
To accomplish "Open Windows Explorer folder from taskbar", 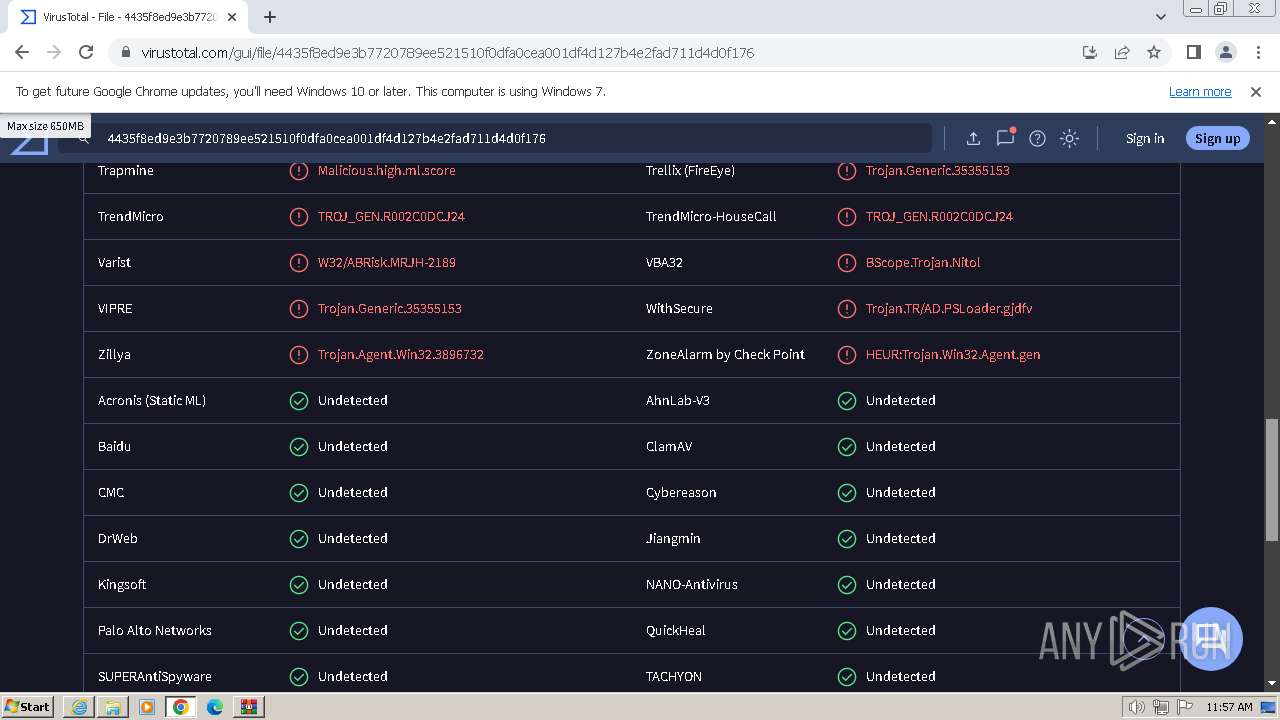I will [113, 707].
